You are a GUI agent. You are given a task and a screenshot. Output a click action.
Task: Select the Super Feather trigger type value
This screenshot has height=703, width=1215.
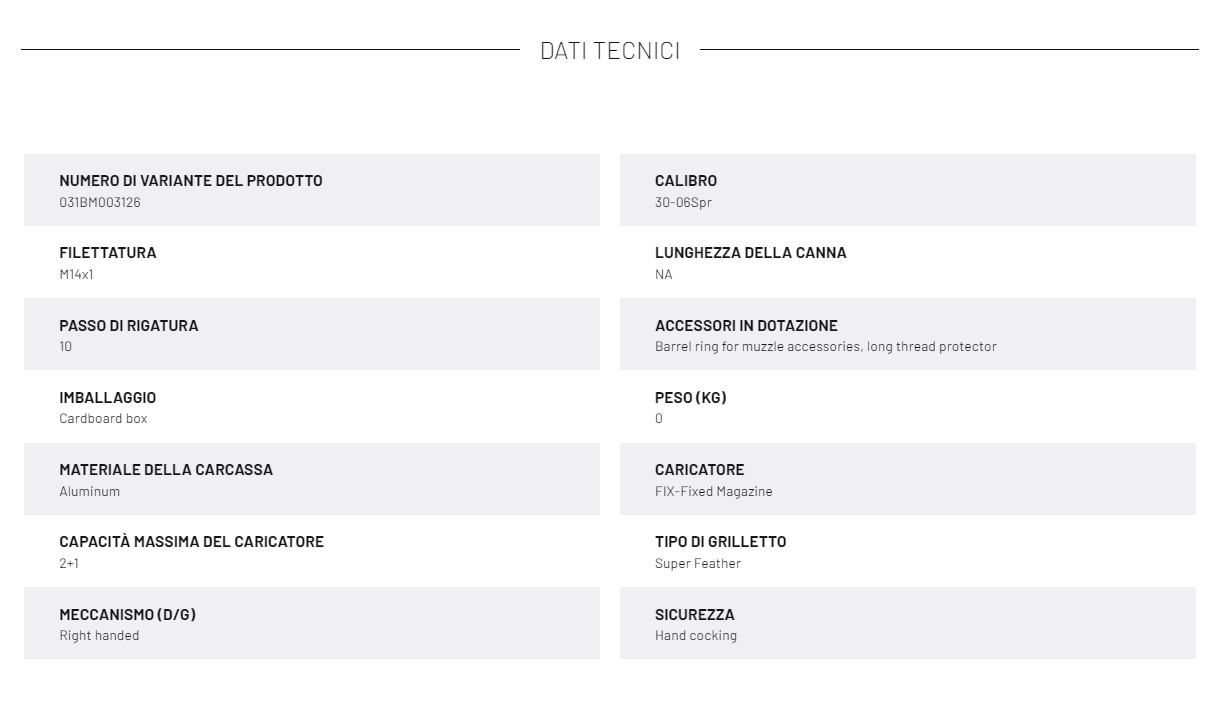pyautogui.click(x=698, y=563)
